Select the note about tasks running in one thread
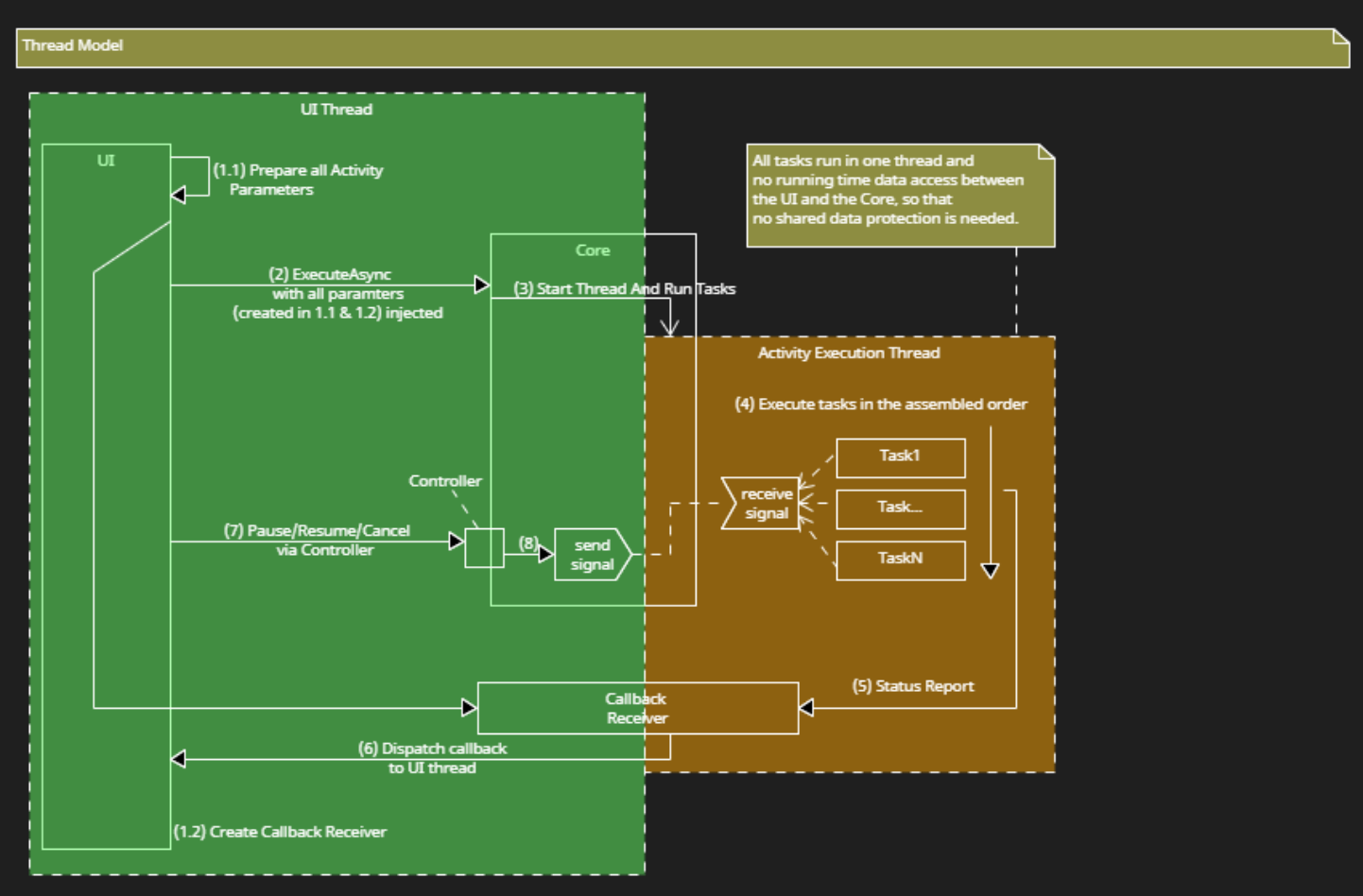Image resolution: width=1363 pixels, height=896 pixels. pos(901,196)
